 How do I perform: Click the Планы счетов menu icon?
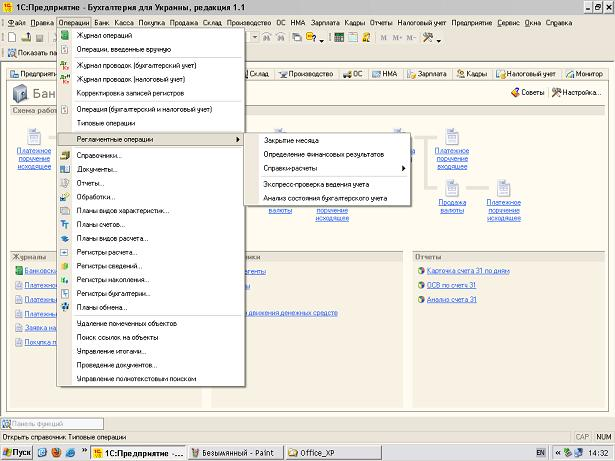point(65,224)
